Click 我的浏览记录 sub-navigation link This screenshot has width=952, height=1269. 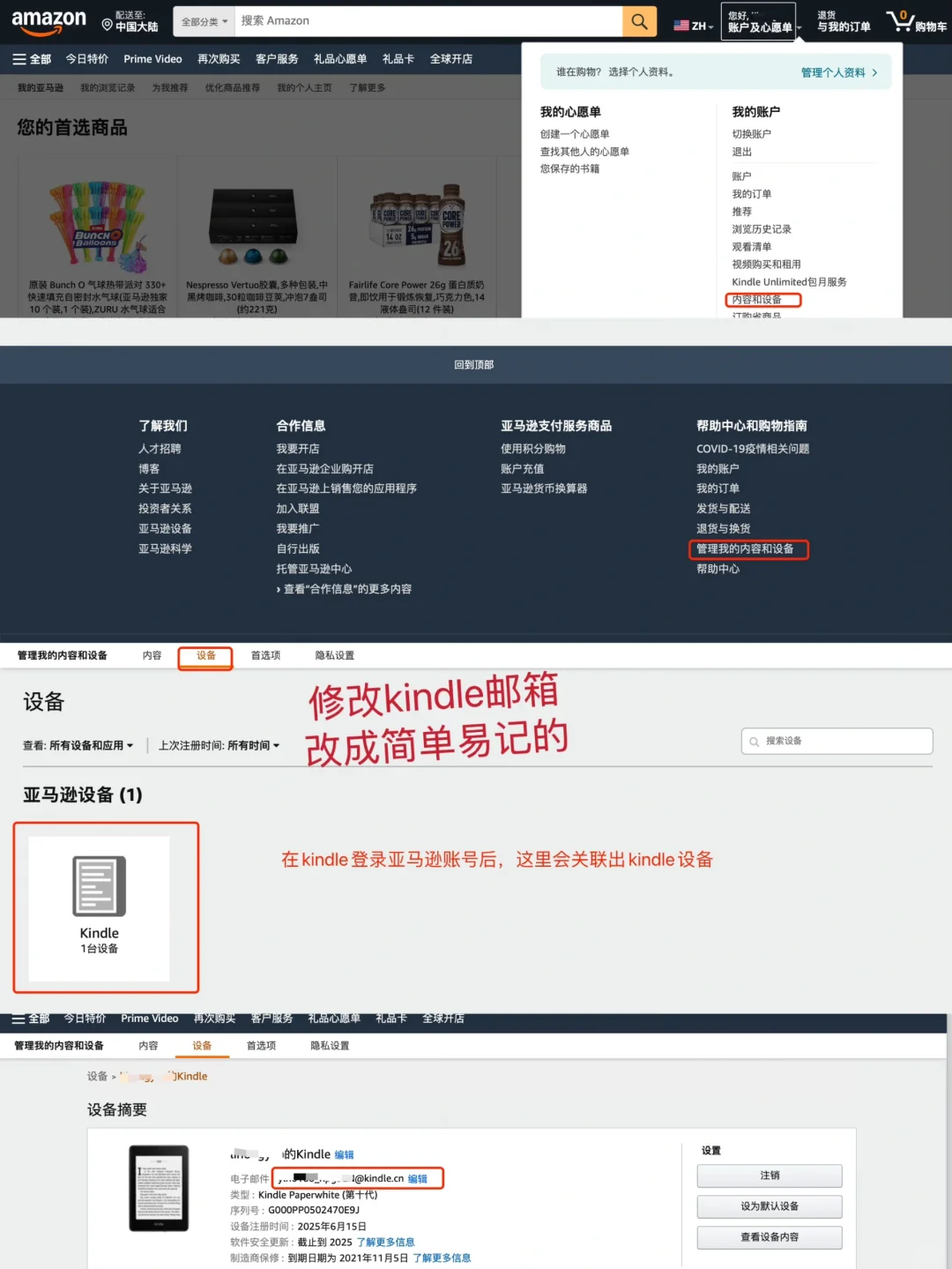coord(108,88)
